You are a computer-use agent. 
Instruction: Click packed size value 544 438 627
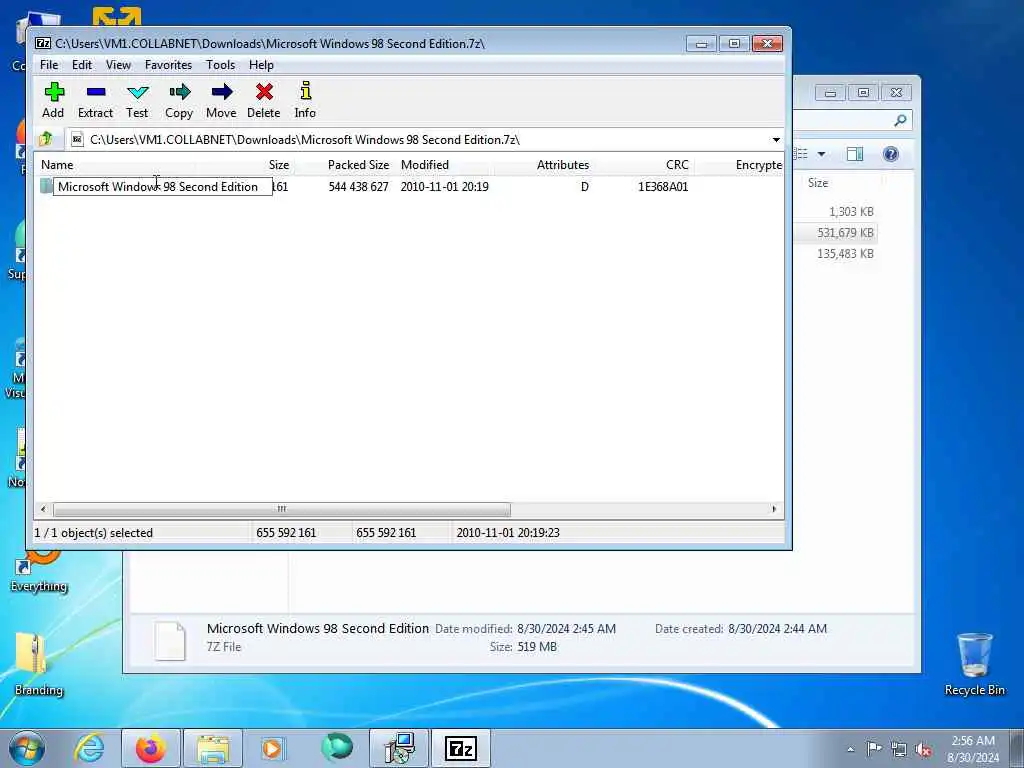[359, 187]
